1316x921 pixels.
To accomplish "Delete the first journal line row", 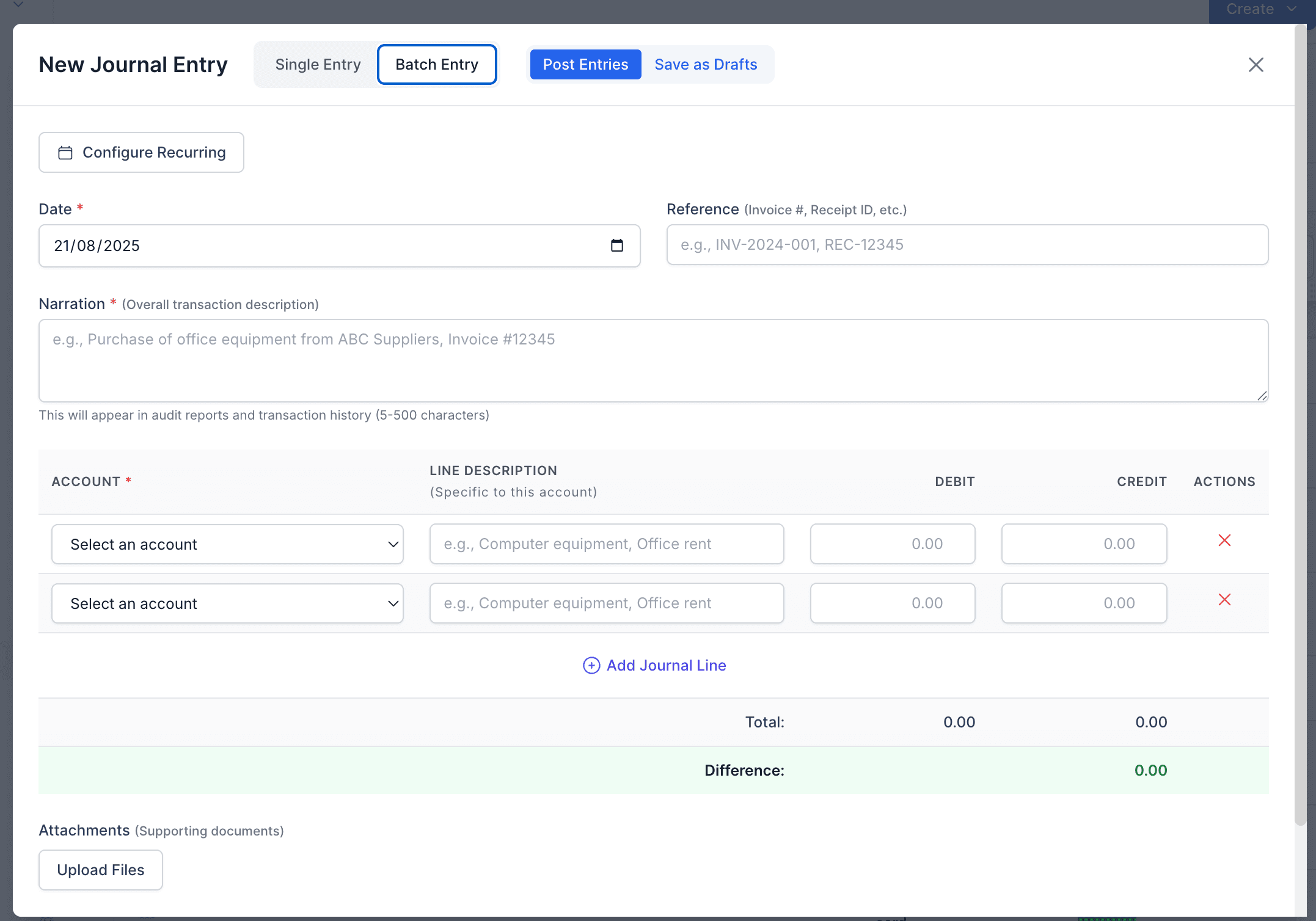I will point(1224,541).
